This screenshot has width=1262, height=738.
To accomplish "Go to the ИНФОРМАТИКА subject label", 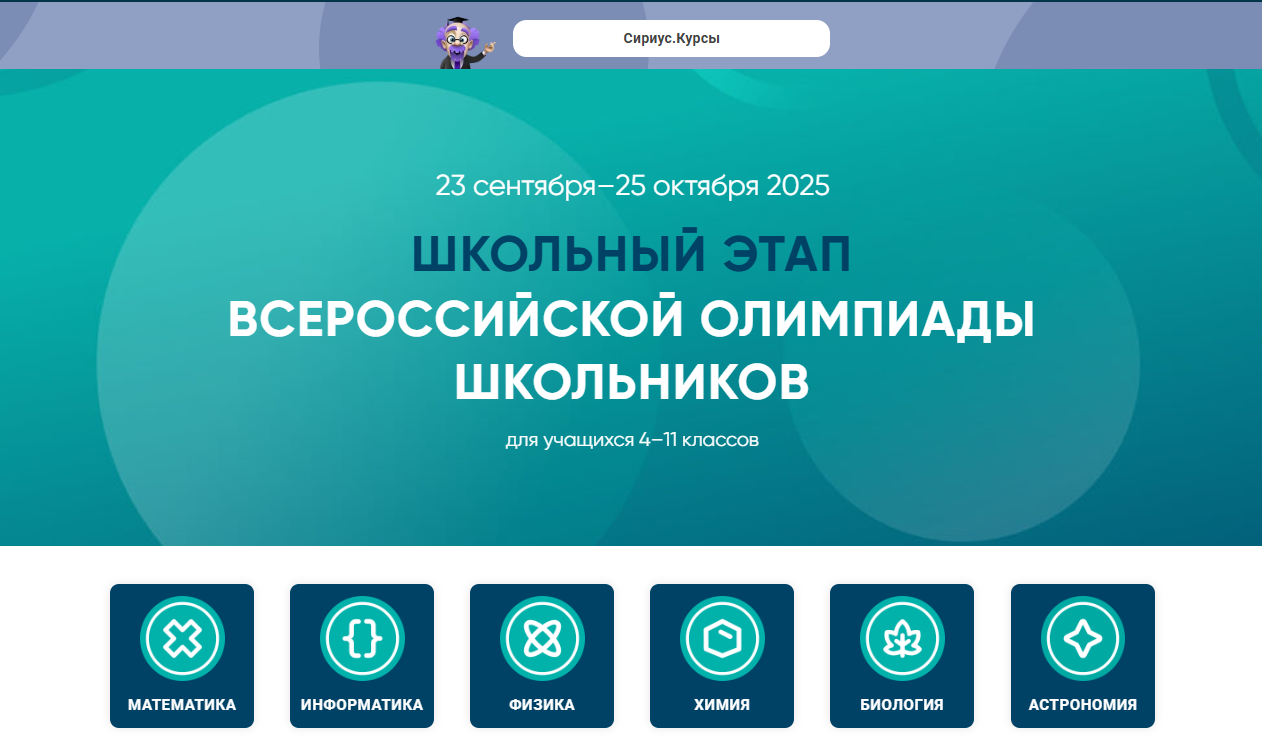I will [x=362, y=705].
